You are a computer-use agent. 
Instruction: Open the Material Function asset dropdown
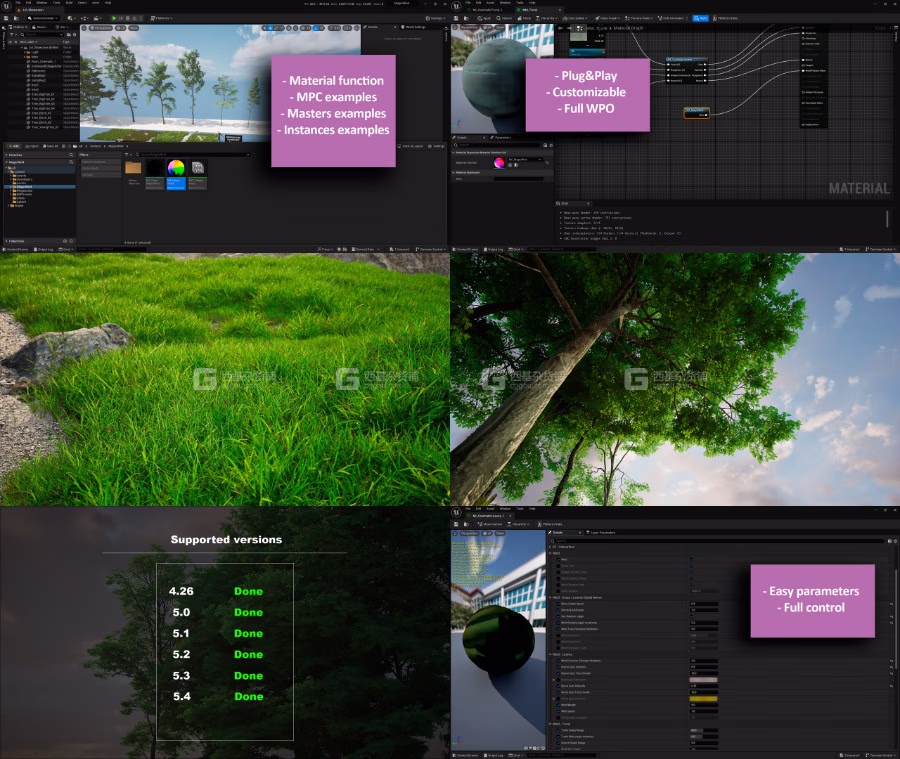click(525, 160)
